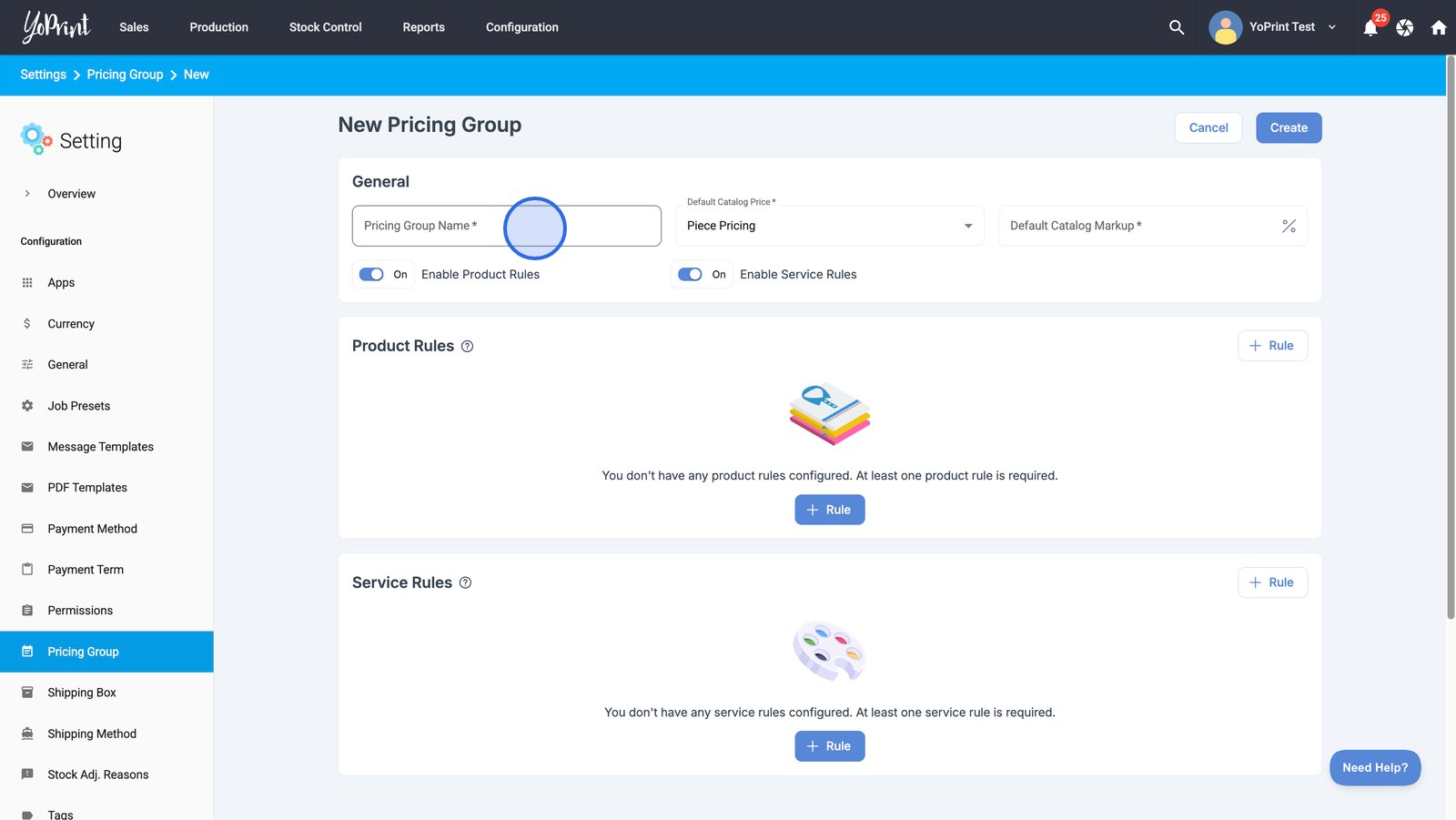Click the Product Rules help icon

(x=467, y=346)
